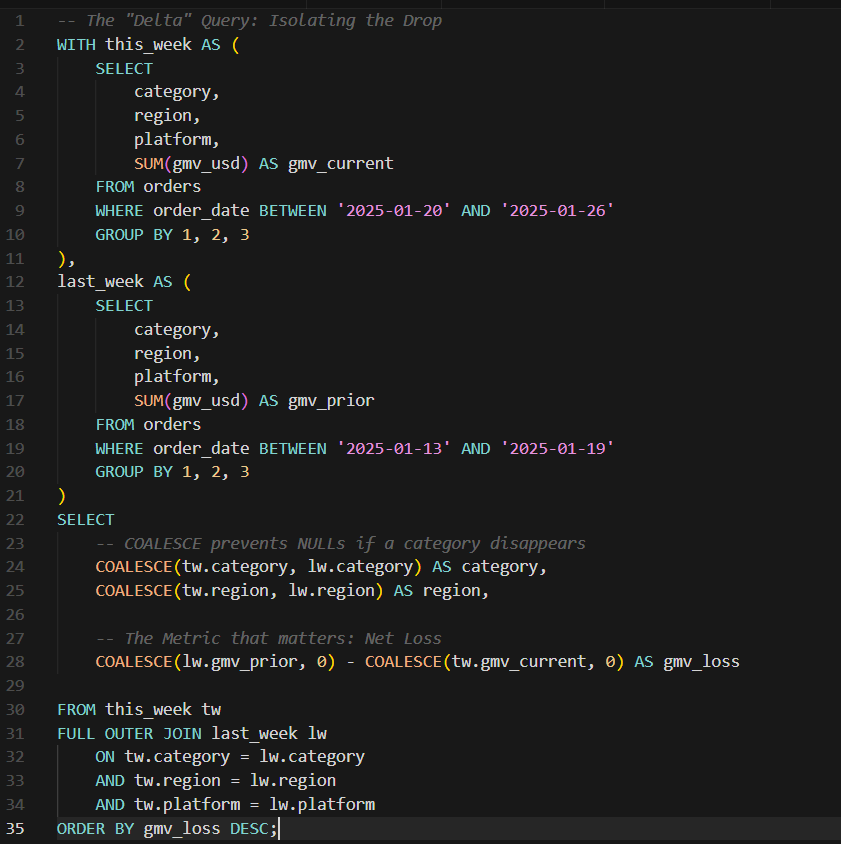Image resolution: width=841 pixels, height=844 pixels.
Task: Place cursor on the SELECT keyword at line 22
Action: (x=84, y=519)
